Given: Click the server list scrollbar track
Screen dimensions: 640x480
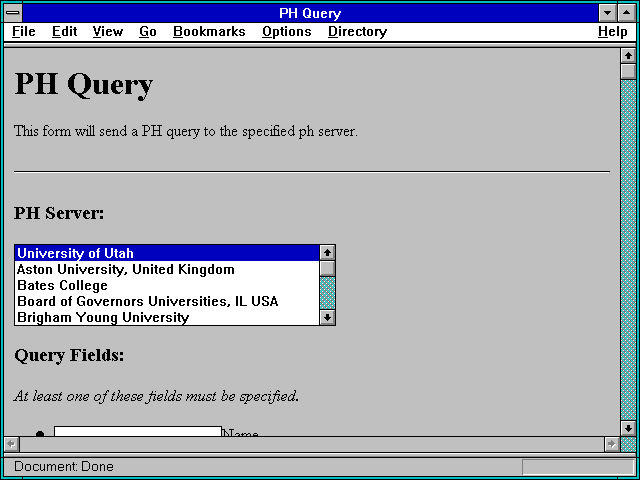Looking at the screenshot, I should (x=327, y=293).
